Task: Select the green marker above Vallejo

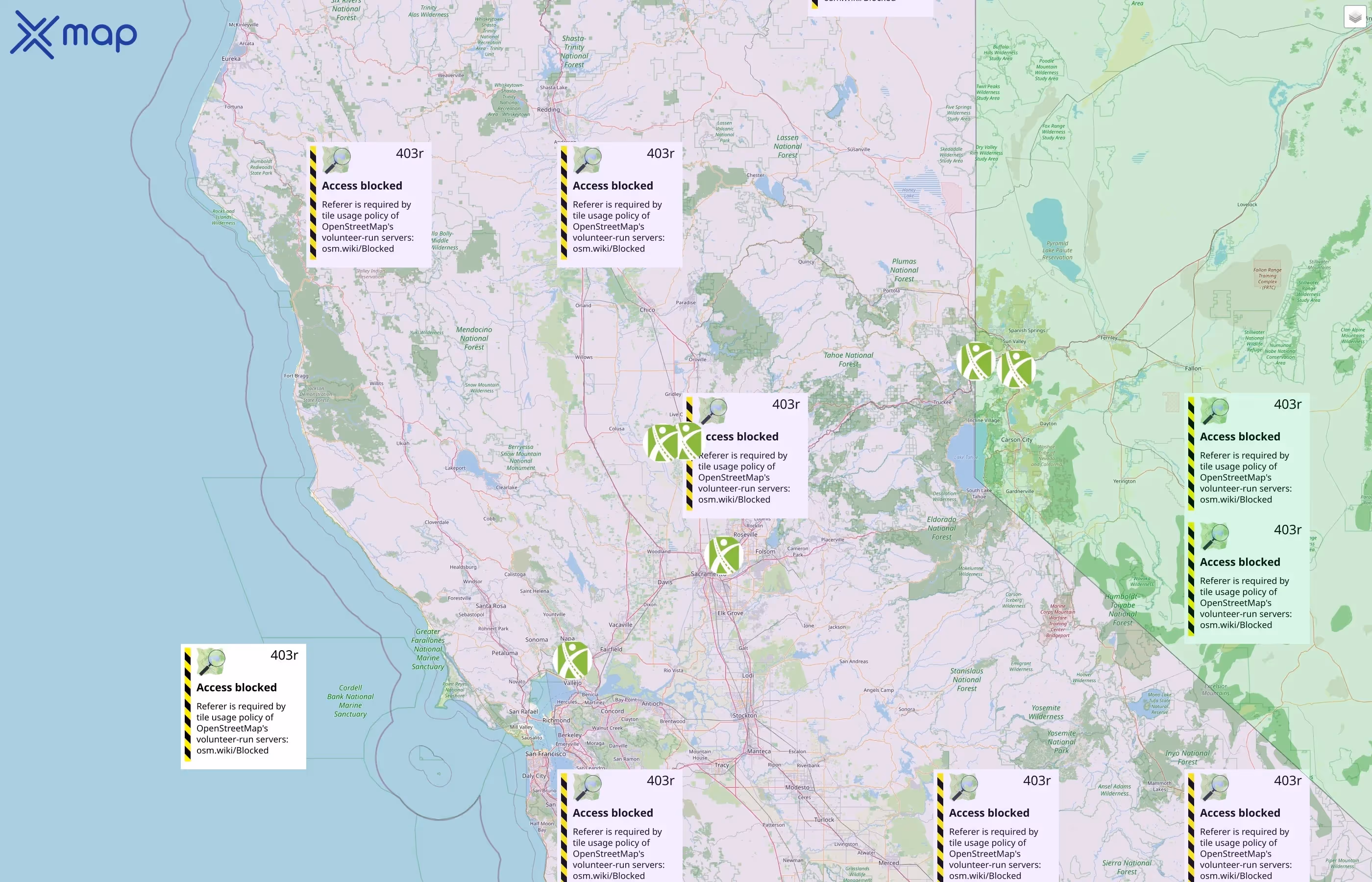Action: coord(572,661)
